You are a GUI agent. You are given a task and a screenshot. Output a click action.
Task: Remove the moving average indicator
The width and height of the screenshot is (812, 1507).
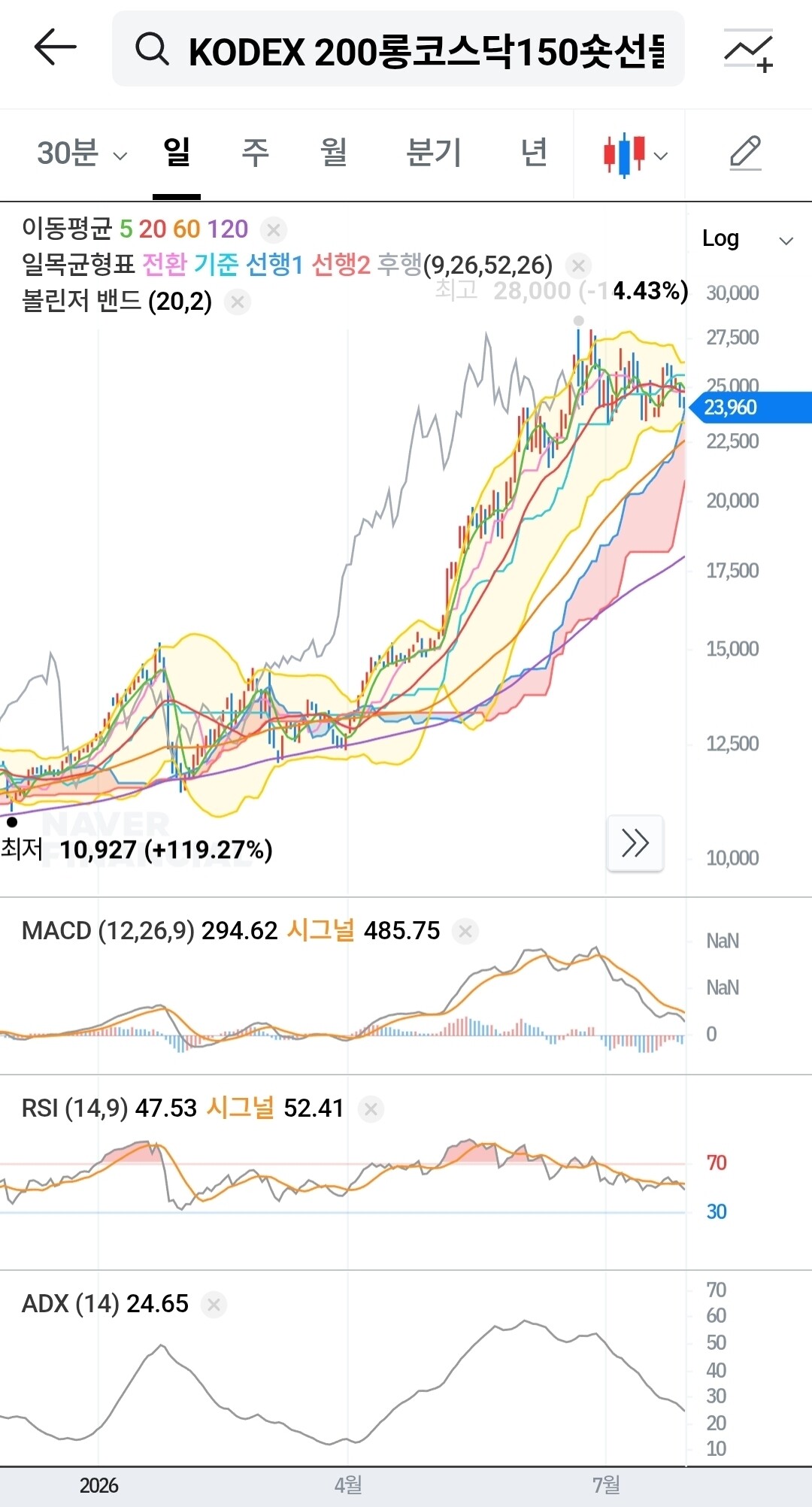pos(274,229)
